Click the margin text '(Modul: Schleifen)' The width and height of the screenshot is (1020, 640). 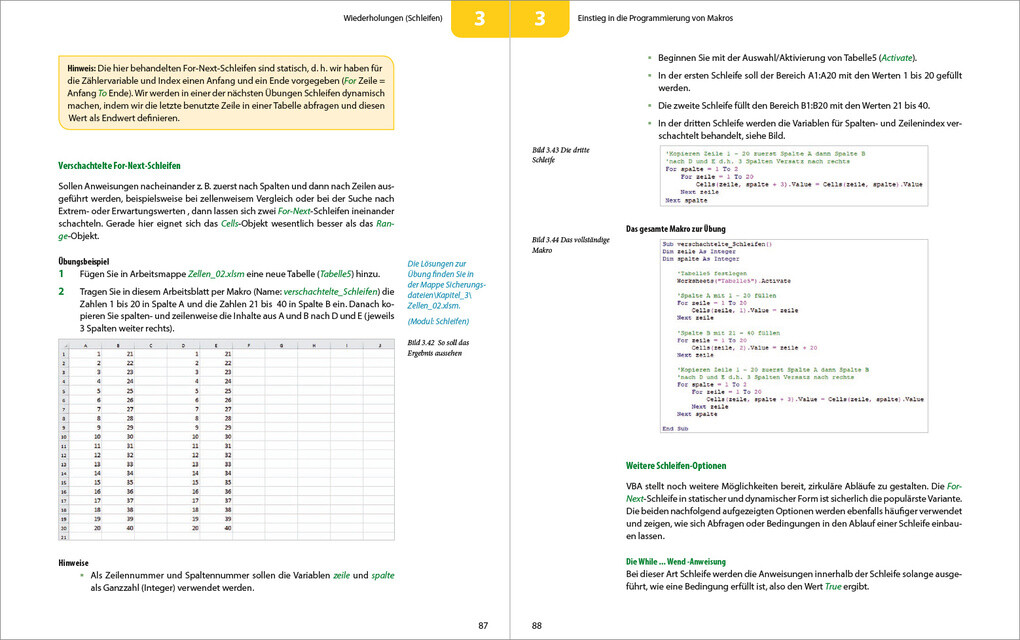point(438,321)
